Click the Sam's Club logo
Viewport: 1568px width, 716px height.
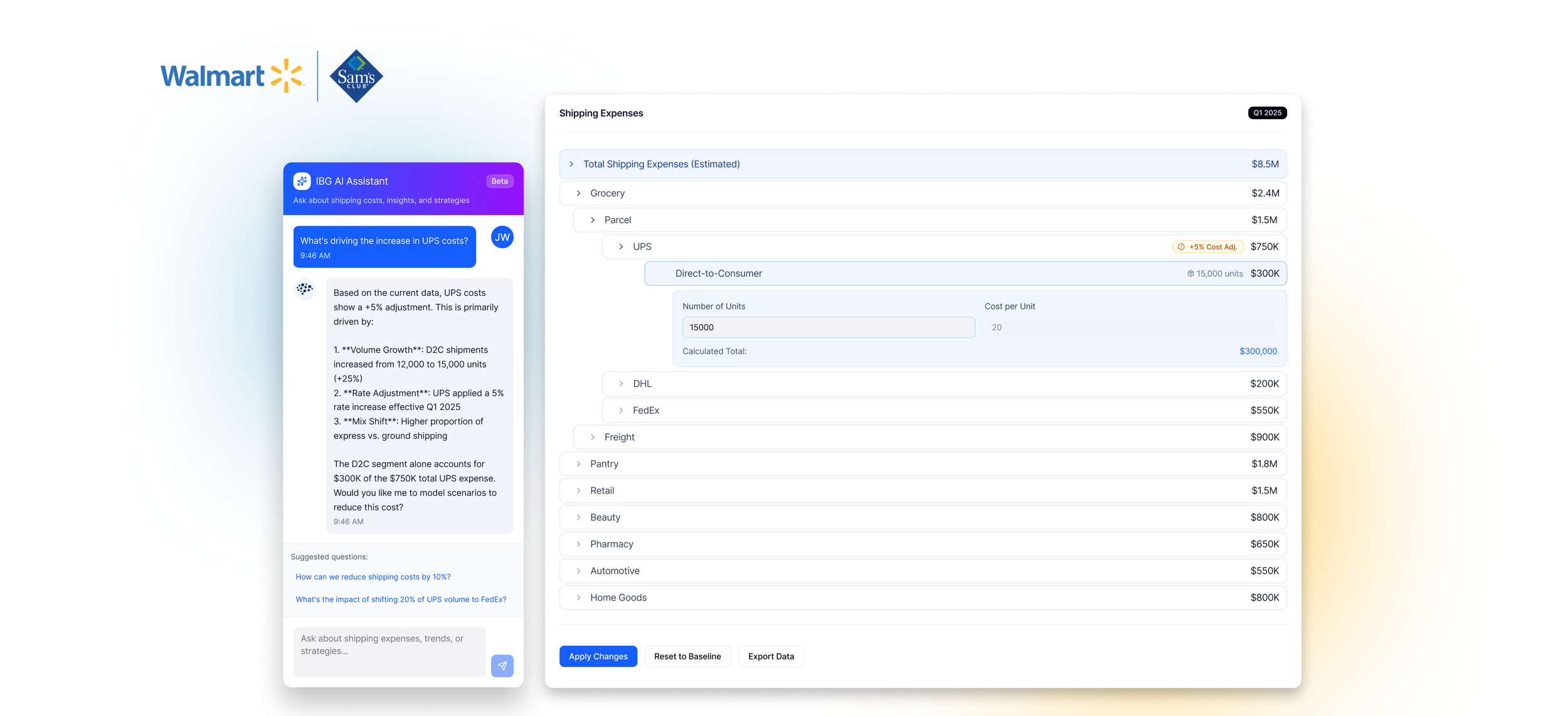[x=356, y=76]
